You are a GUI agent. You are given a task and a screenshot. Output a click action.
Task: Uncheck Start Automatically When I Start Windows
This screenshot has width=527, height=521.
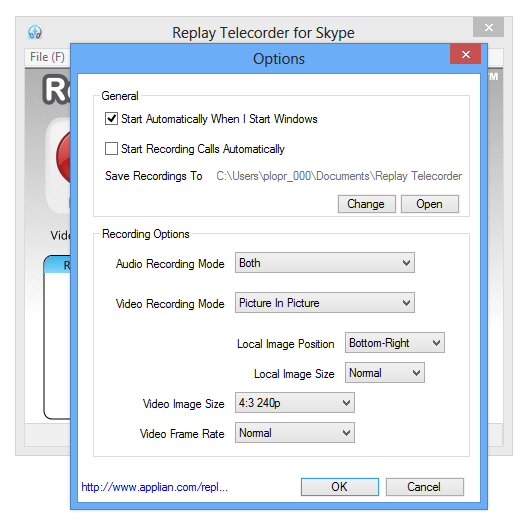pyautogui.click(x=111, y=119)
